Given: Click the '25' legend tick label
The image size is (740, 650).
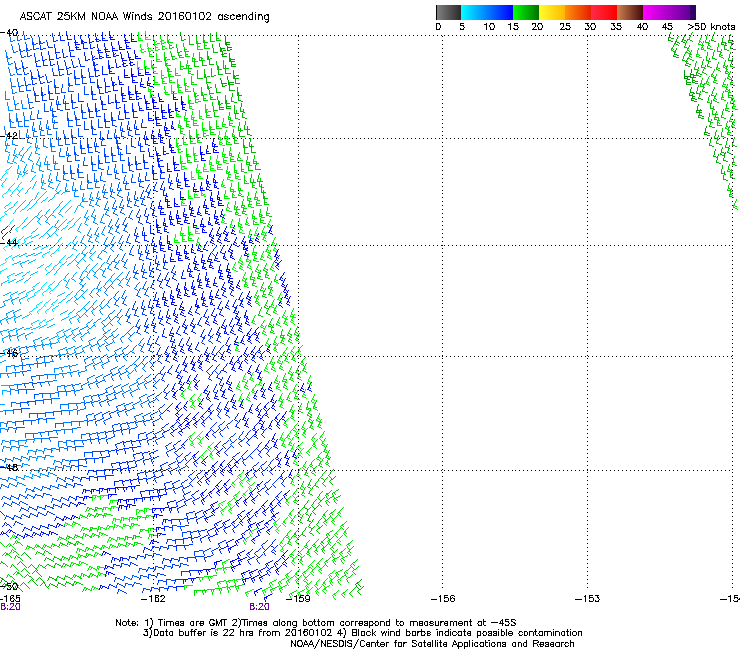Looking at the screenshot, I should [x=565, y=27].
